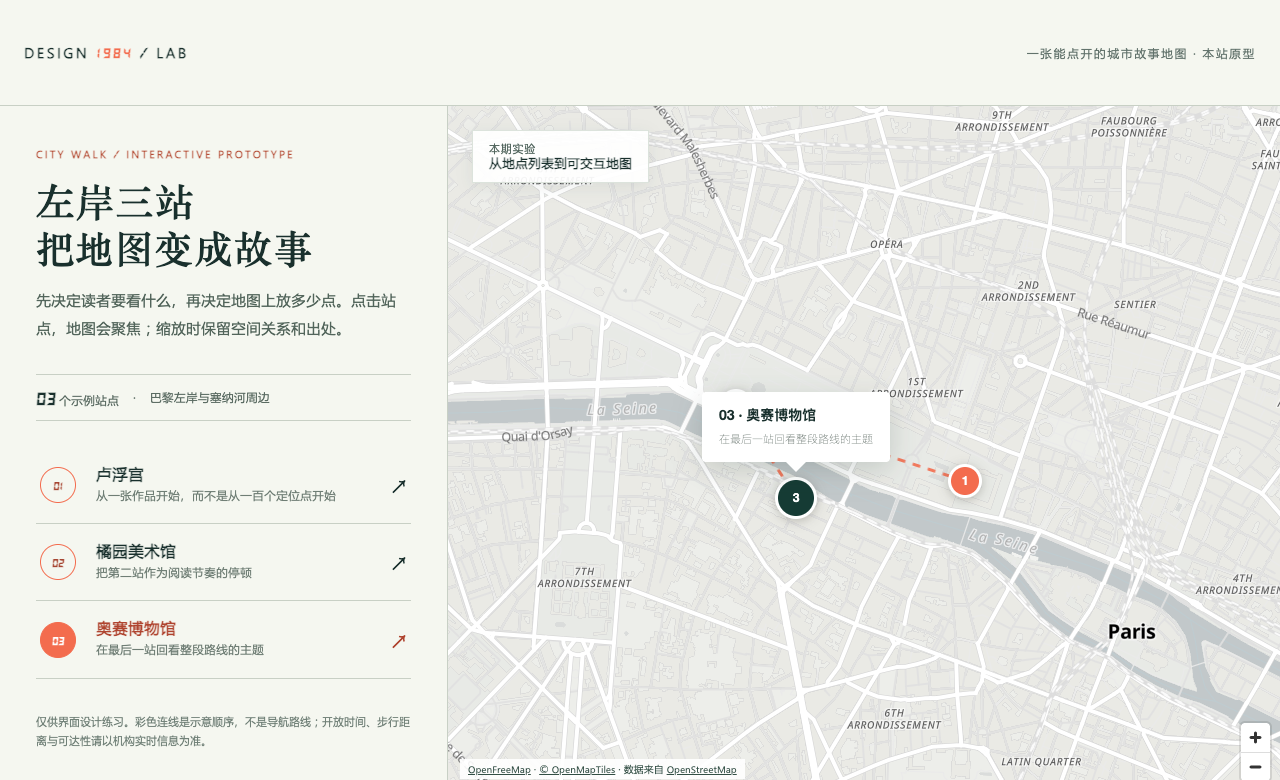Click the 6TH ARRONDISSEMENT map label
This screenshot has width=1280, height=780.
pyautogui.click(x=895, y=719)
